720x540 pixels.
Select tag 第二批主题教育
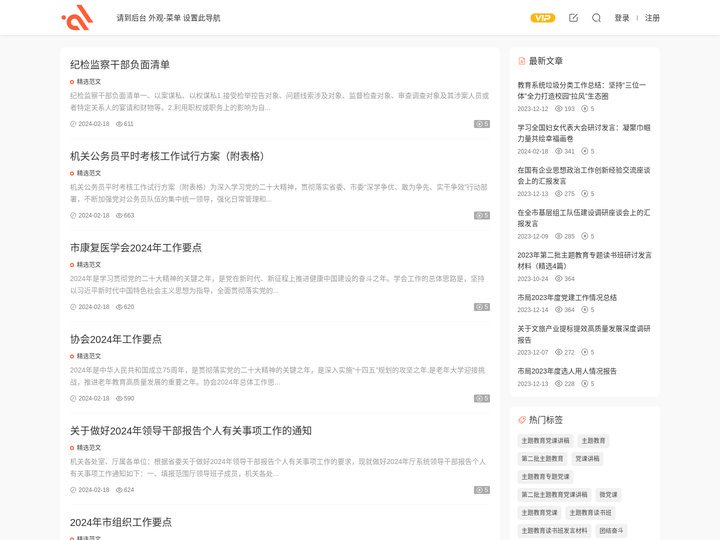coord(542,459)
